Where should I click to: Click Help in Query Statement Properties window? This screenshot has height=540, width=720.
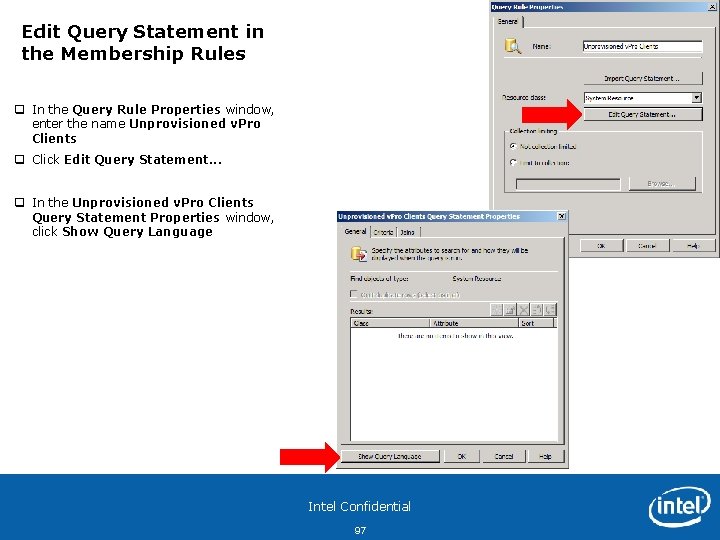(x=546, y=456)
